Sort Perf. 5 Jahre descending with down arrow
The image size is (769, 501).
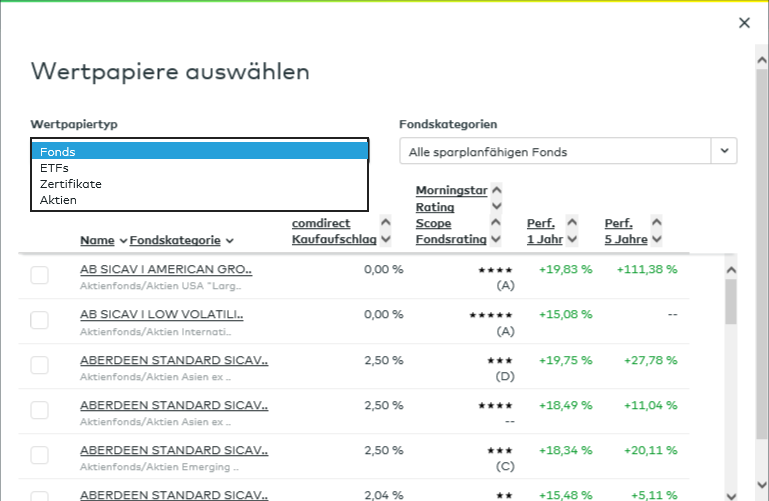pyautogui.click(x=657, y=239)
